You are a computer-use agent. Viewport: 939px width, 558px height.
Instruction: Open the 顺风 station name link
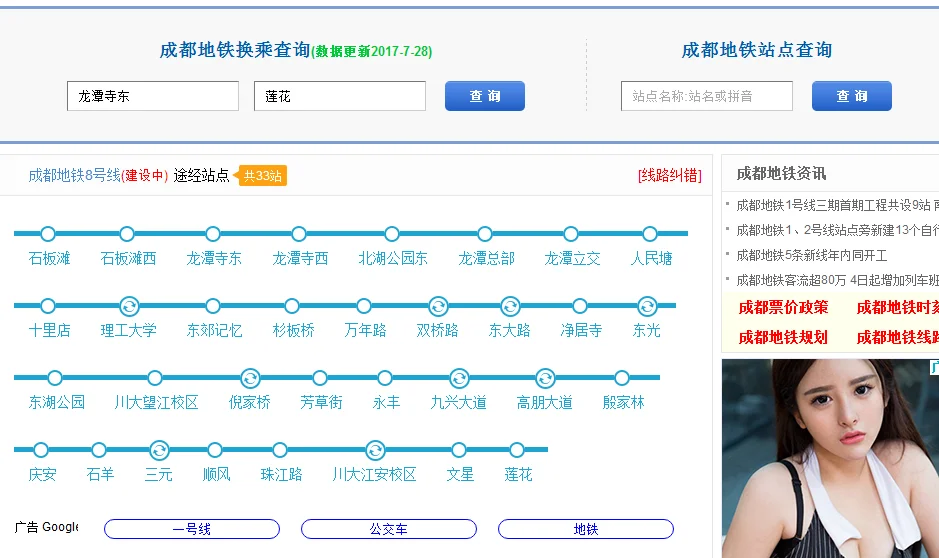216,475
